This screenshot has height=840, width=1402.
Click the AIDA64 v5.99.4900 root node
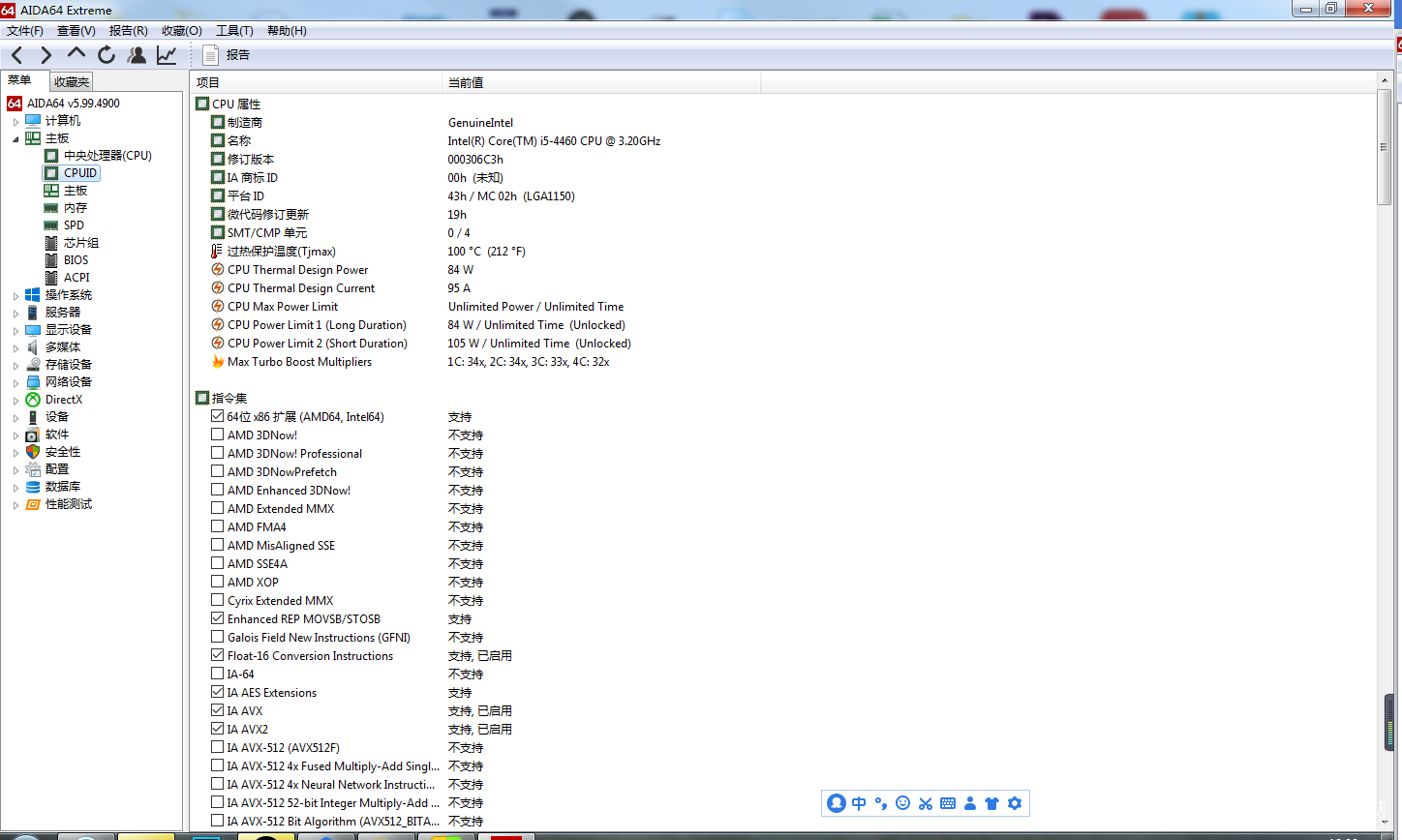tap(74, 104)
